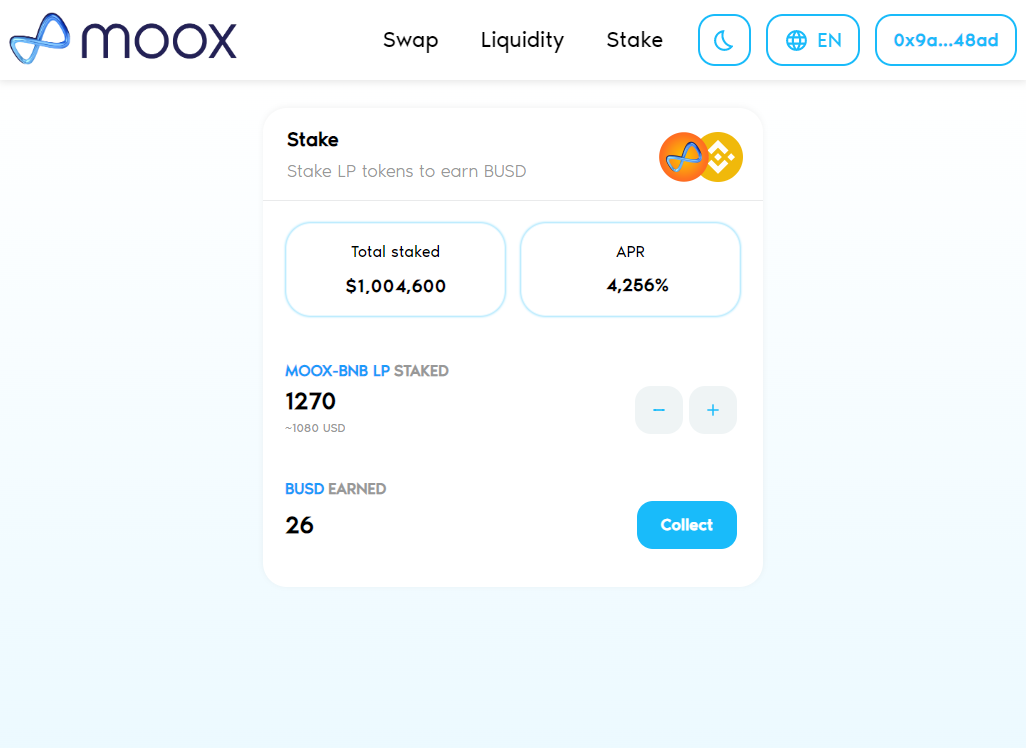Click the staked amount 1270

(x=310, y=401)
